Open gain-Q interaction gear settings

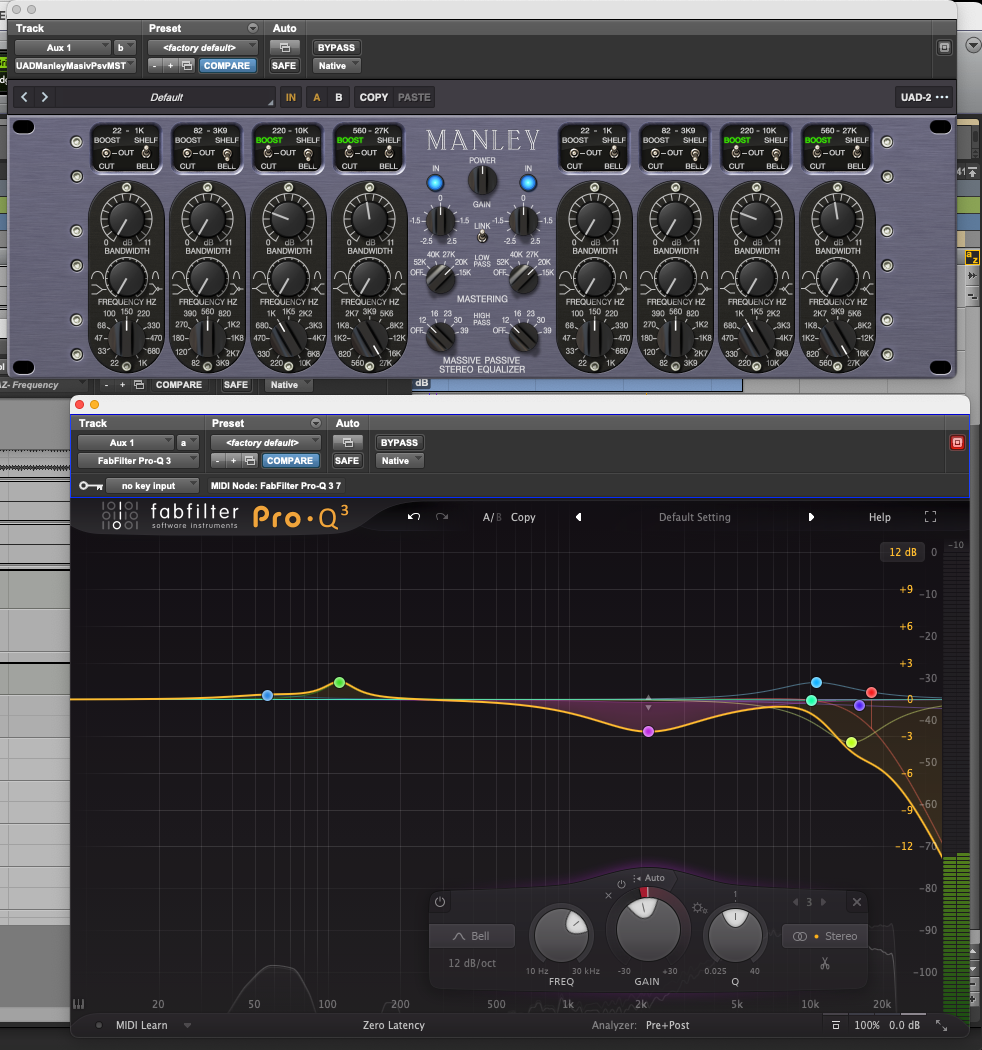[699, 908]
